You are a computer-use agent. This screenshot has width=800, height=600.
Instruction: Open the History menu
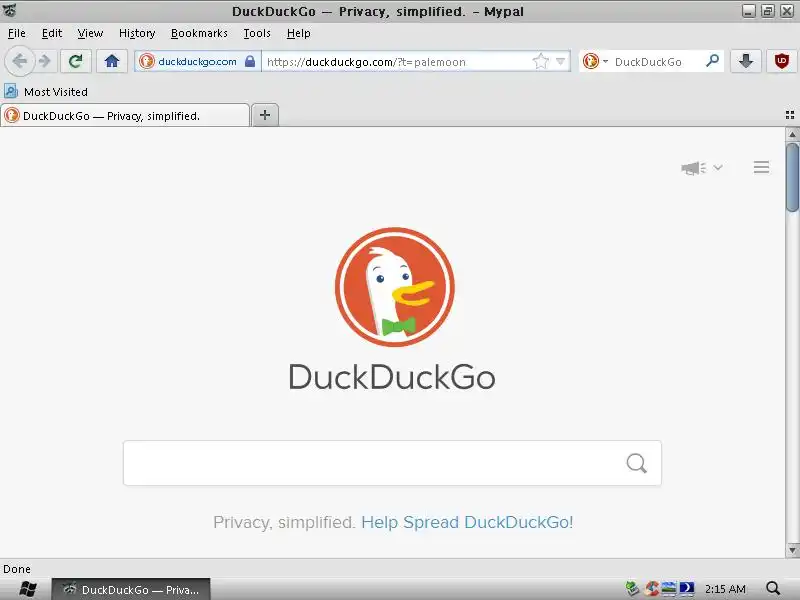[x=137, y=33]
